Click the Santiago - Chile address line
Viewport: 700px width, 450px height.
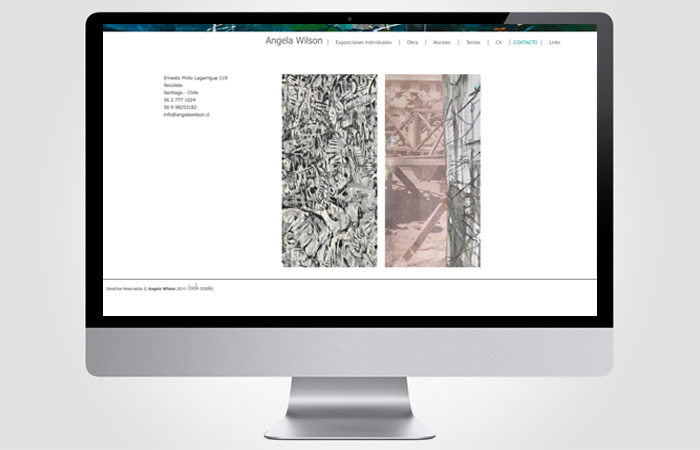click(x=180, y=92)
